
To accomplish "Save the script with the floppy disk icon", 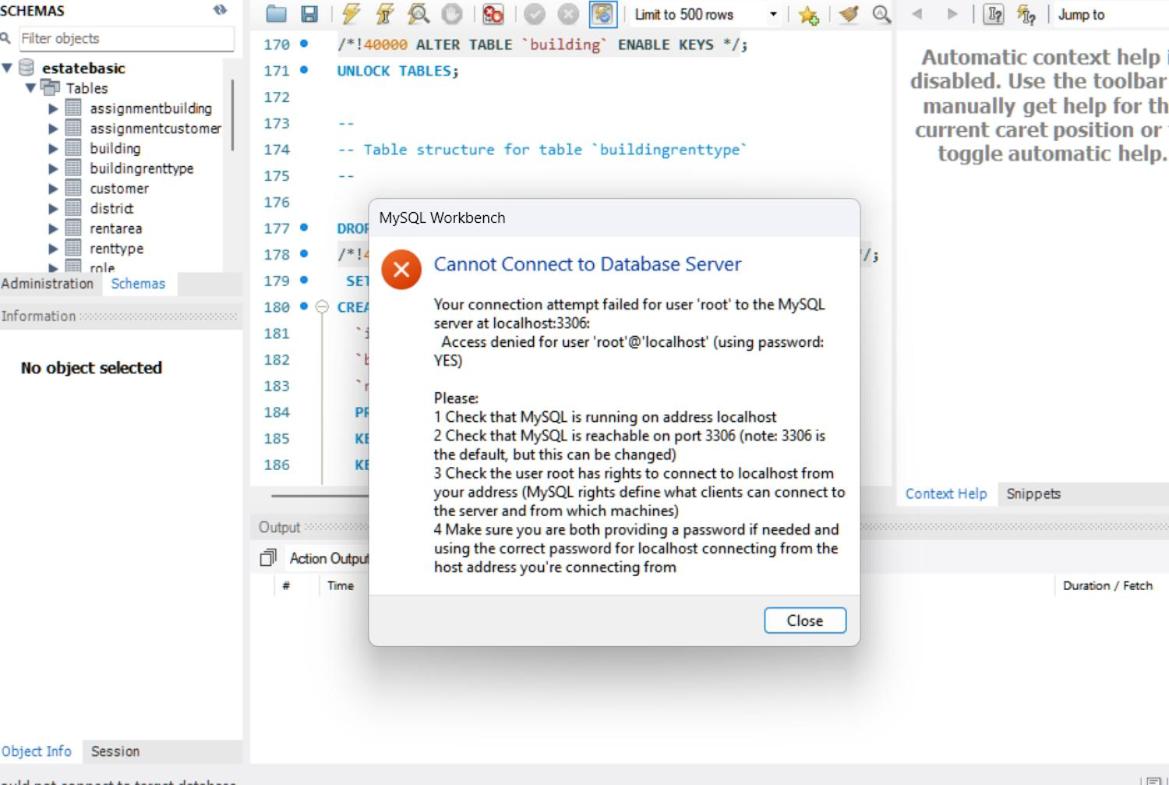I will pyautogui.click(x=310, y=15).
